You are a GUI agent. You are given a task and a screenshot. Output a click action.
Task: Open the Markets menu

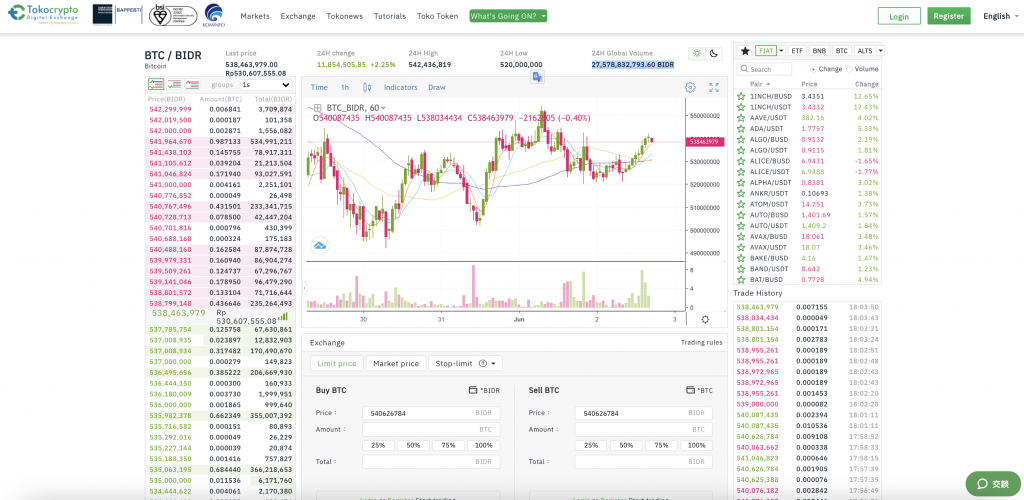click(255, 16)
